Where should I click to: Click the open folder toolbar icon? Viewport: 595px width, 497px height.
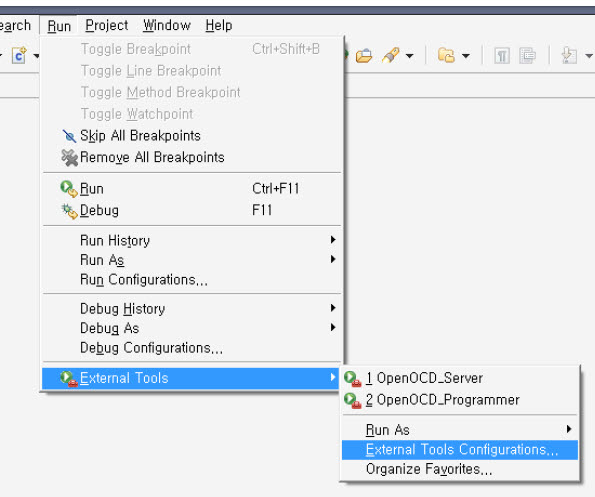click(x=364, y=56)
